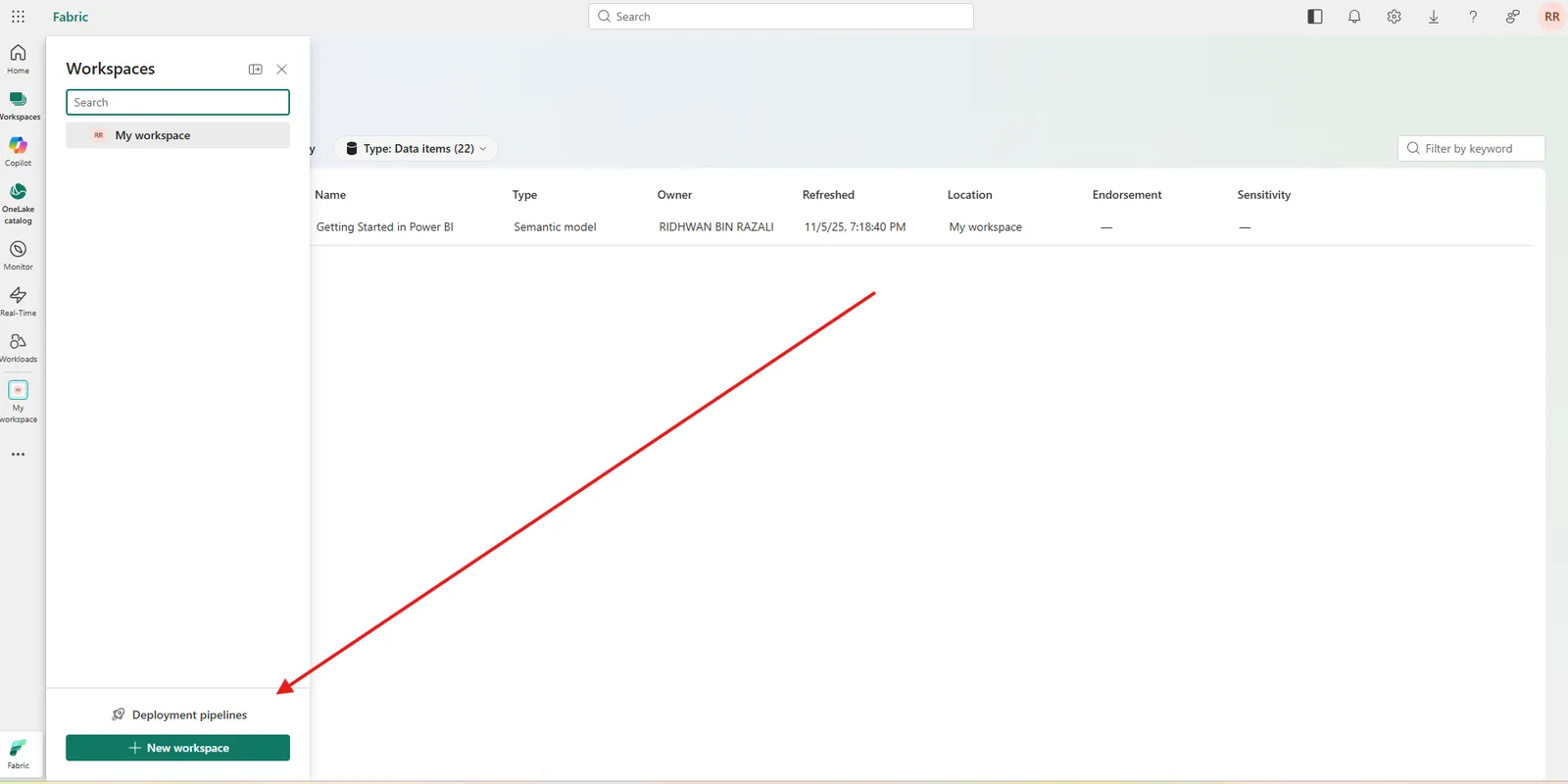Sort by Endorsement column header

(x=1127, y=195)
